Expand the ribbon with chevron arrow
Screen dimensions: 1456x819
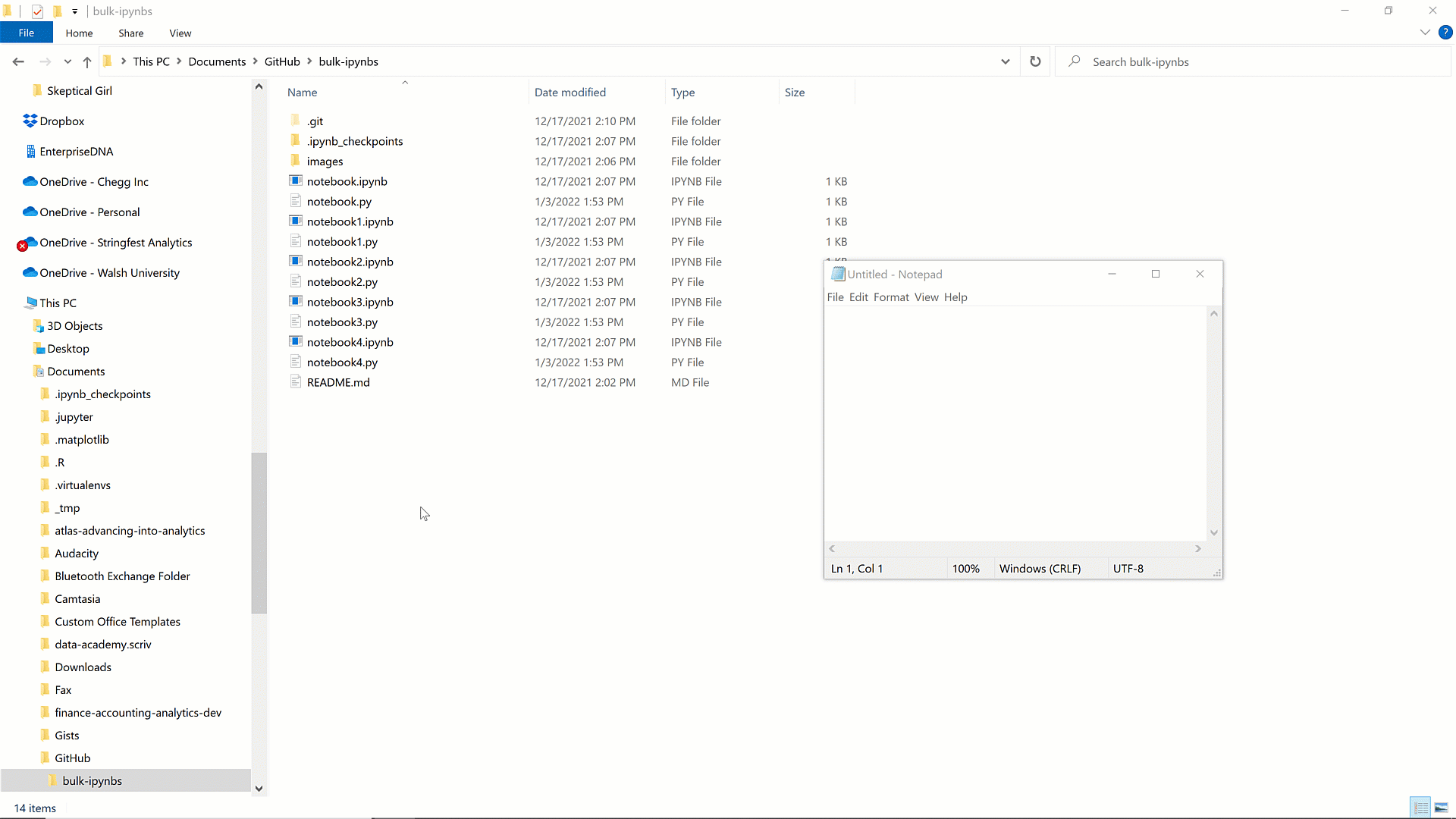1425,32
